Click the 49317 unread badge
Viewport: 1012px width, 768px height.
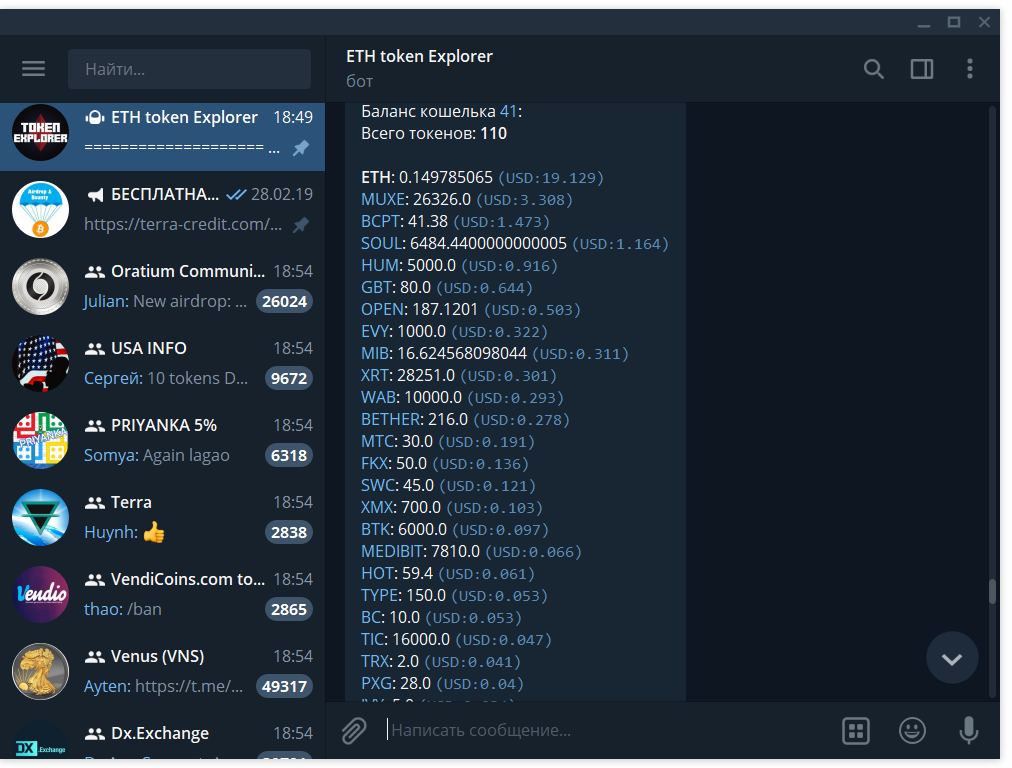coord(285,686)
